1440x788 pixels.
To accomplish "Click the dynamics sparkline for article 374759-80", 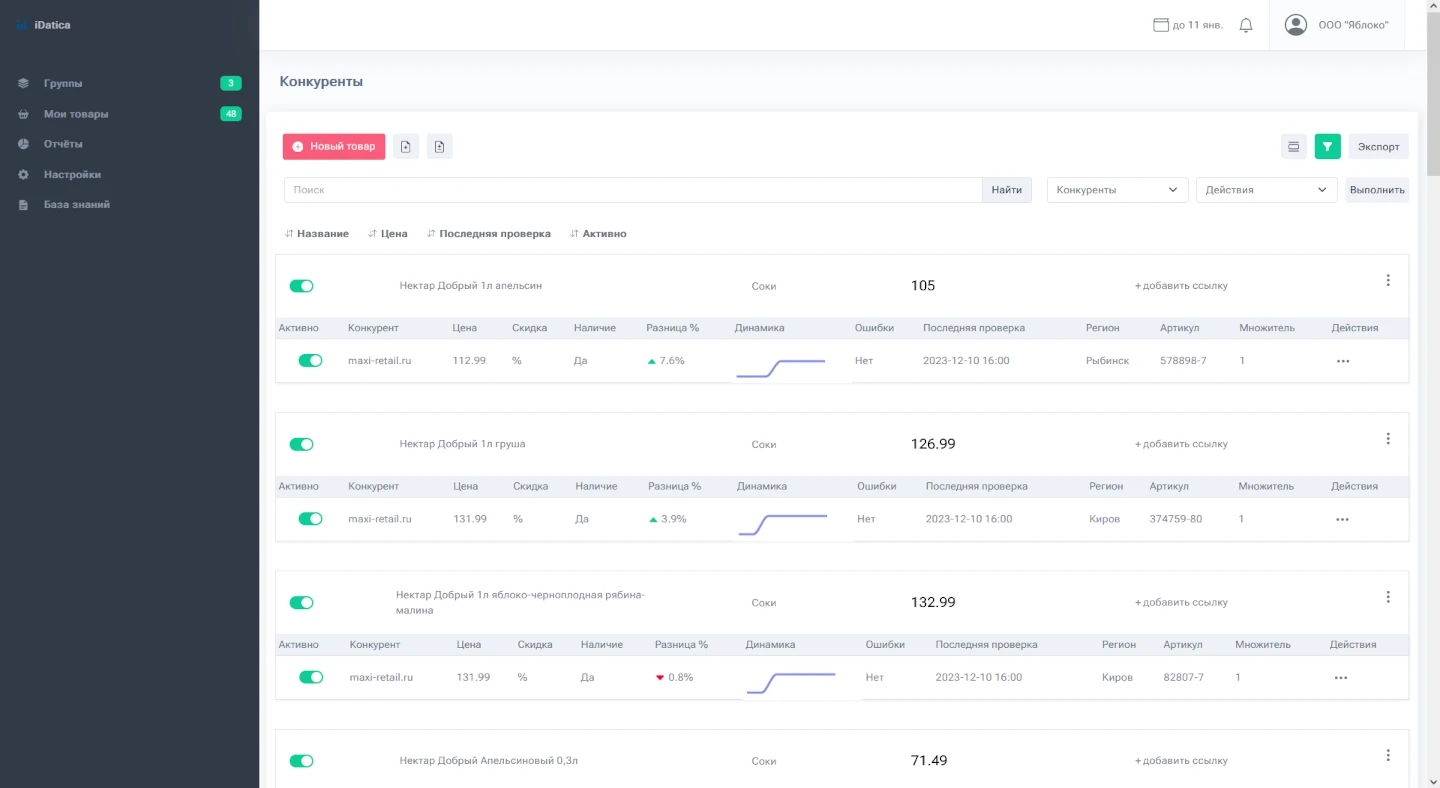I will (783, 525).
